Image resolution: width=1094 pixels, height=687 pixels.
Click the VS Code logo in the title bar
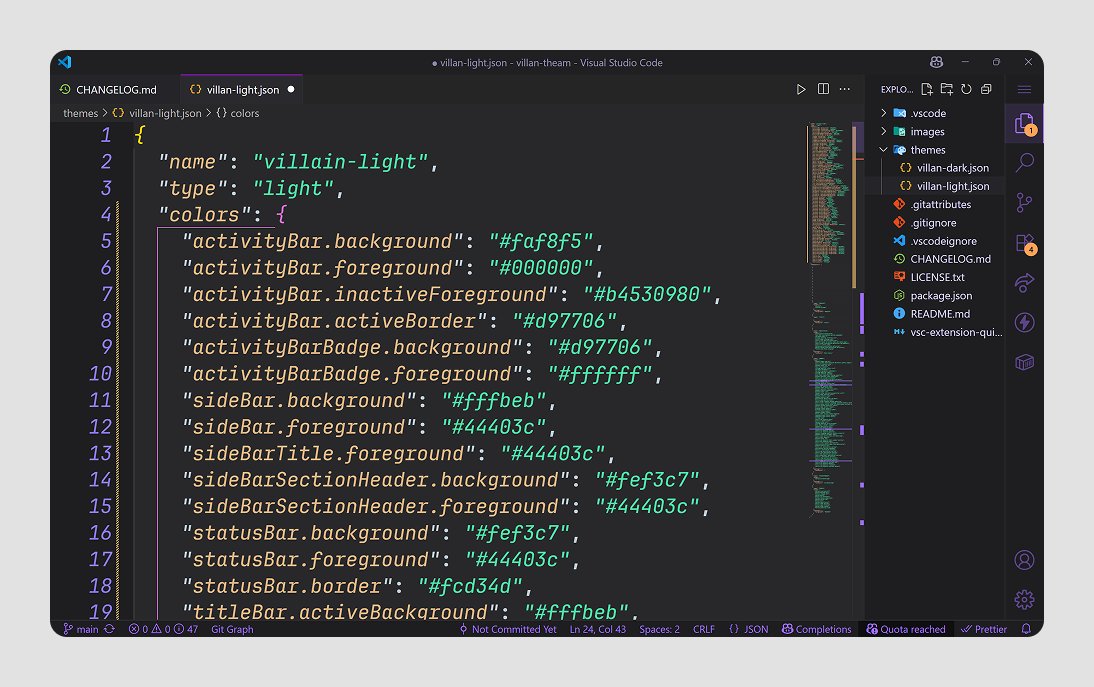(65, 62)
